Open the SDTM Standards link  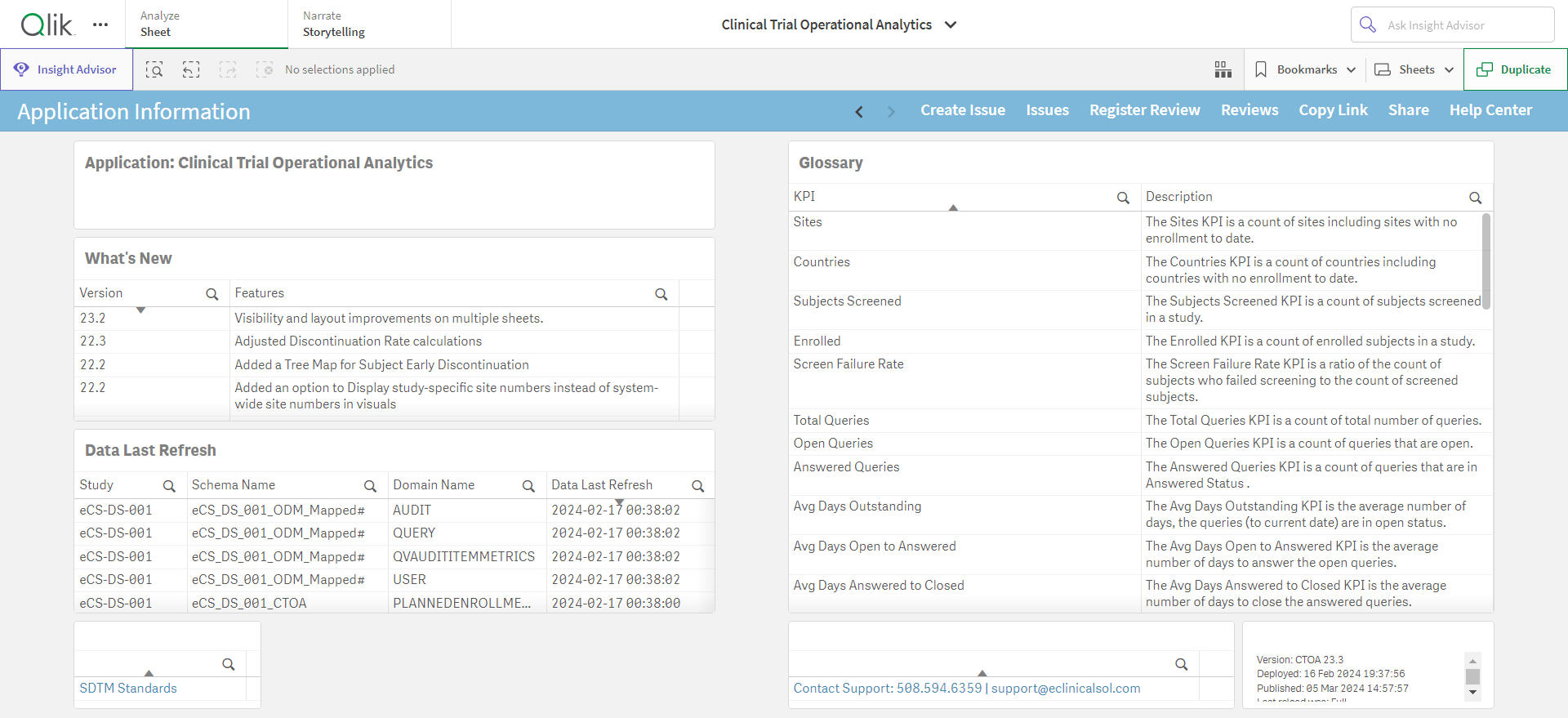pyautogui.click(x=128, y=689)
